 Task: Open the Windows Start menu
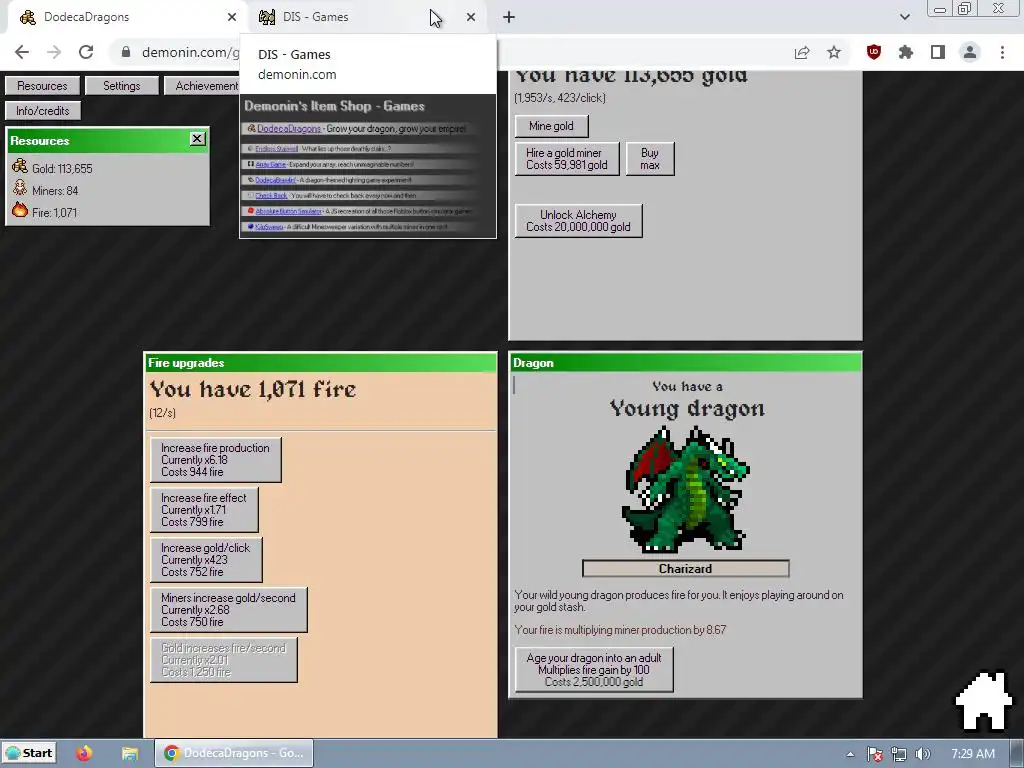tap(29, 753)
